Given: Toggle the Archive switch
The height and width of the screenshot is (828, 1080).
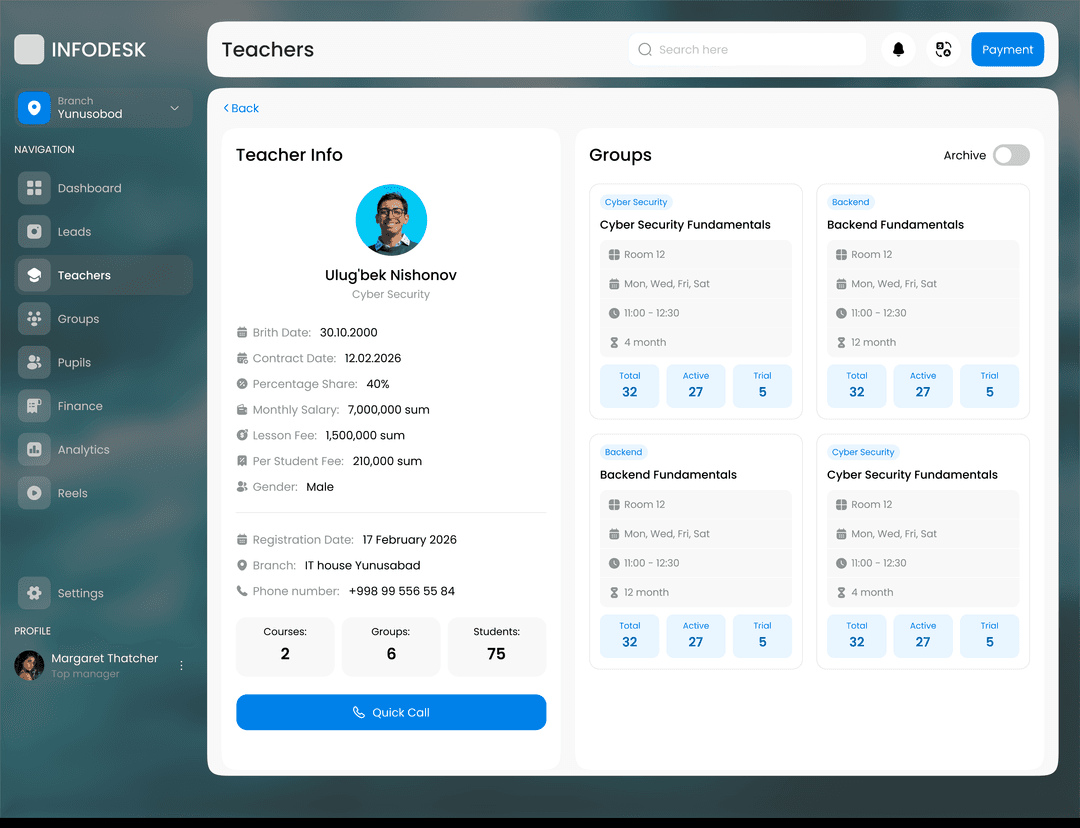Looking at the screenshot, I should 1011,155.
